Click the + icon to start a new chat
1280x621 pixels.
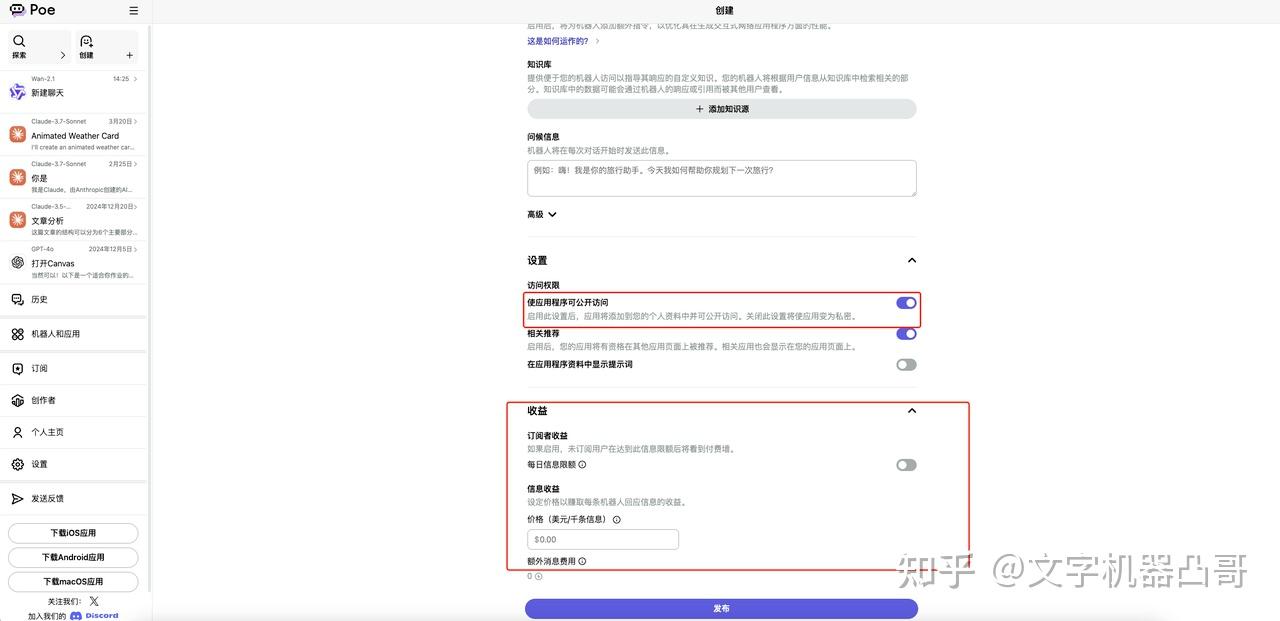[129, 55]
